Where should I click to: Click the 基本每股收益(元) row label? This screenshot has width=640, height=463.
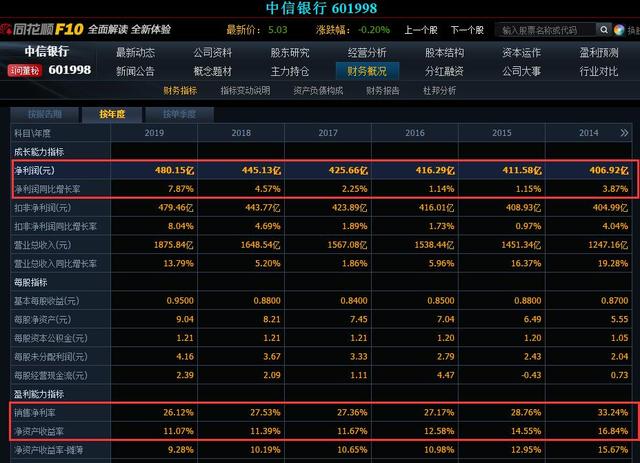47,301
